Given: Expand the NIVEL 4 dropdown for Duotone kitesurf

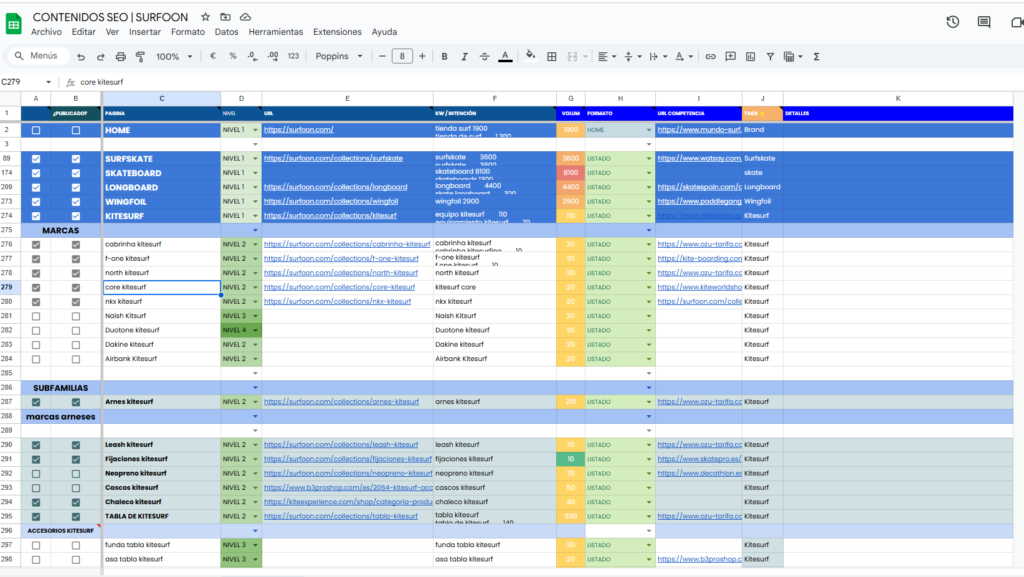Looking at the screenshot, I should pyautogui.click(x=256, y=330).
